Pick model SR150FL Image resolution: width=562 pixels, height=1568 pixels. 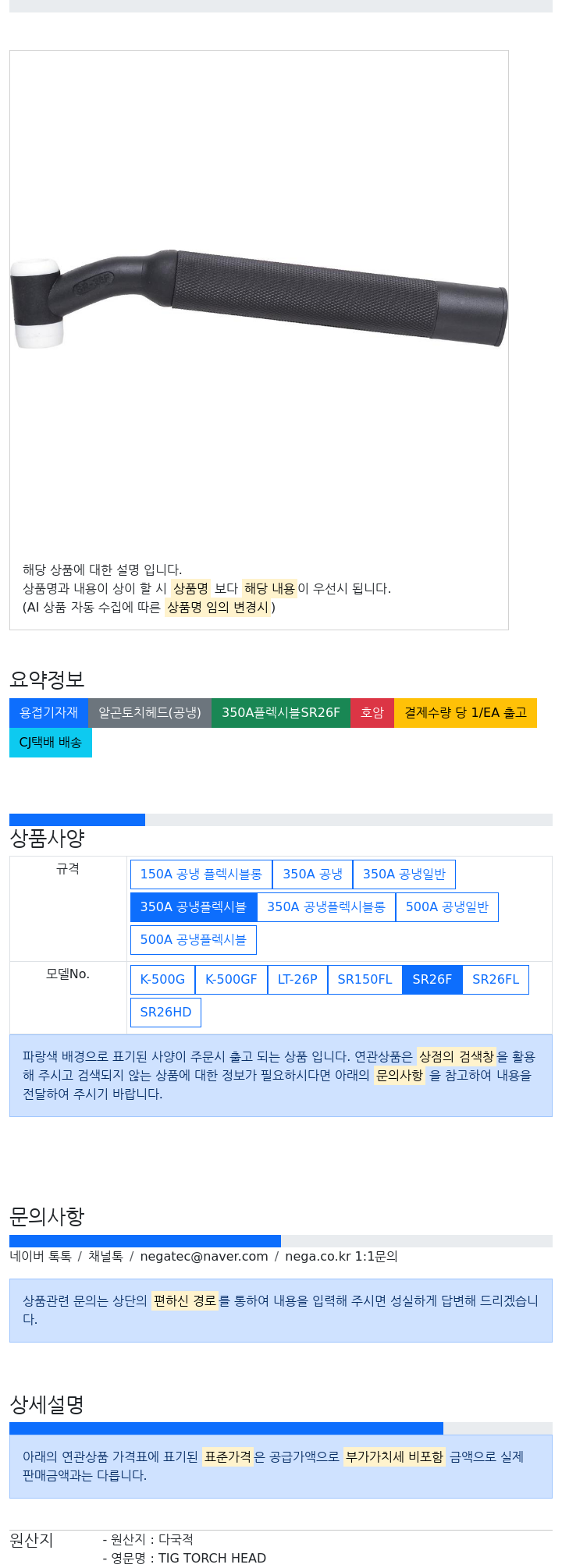365,979
